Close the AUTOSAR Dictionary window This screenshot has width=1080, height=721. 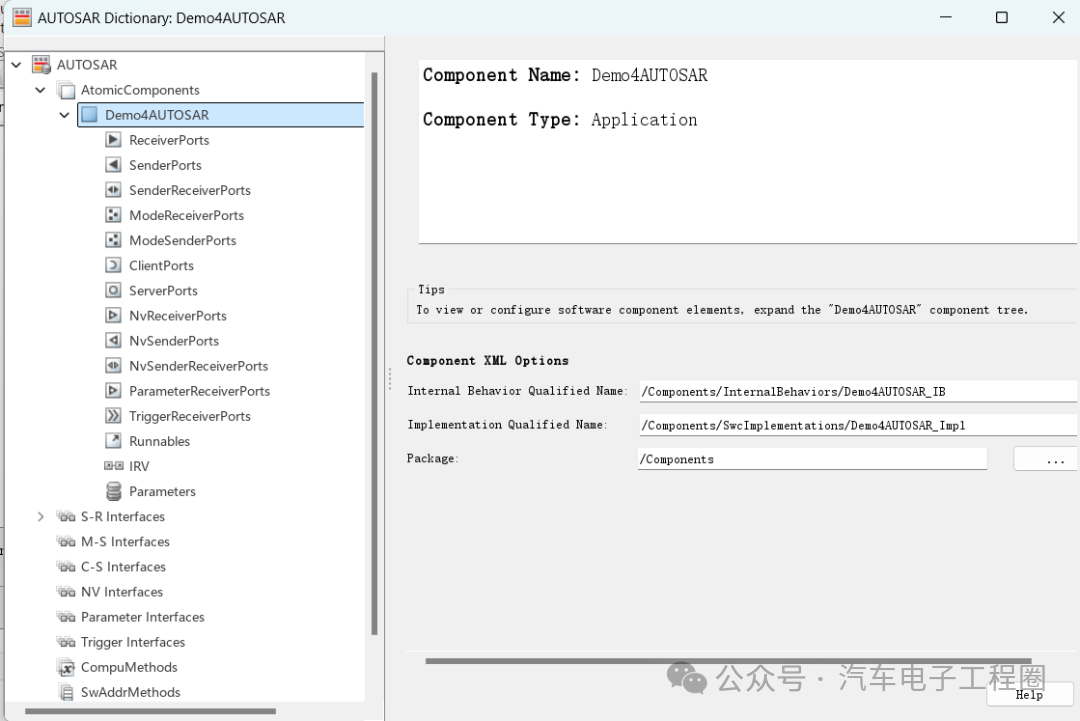pyautogui.click(x=1059, y=17)
